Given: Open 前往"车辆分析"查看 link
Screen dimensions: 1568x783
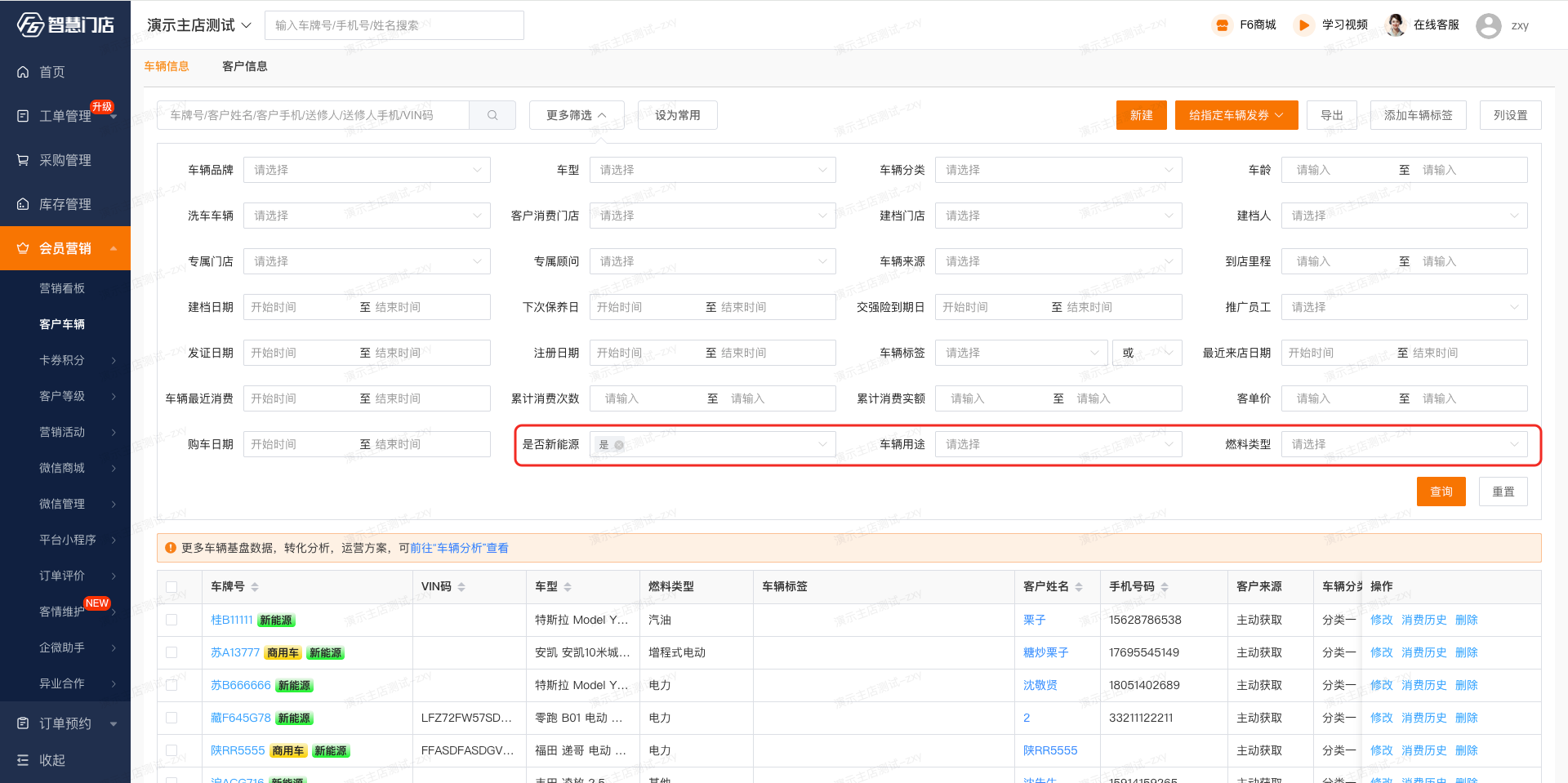Looking at the screenshot, I should [x=459, y=548].
